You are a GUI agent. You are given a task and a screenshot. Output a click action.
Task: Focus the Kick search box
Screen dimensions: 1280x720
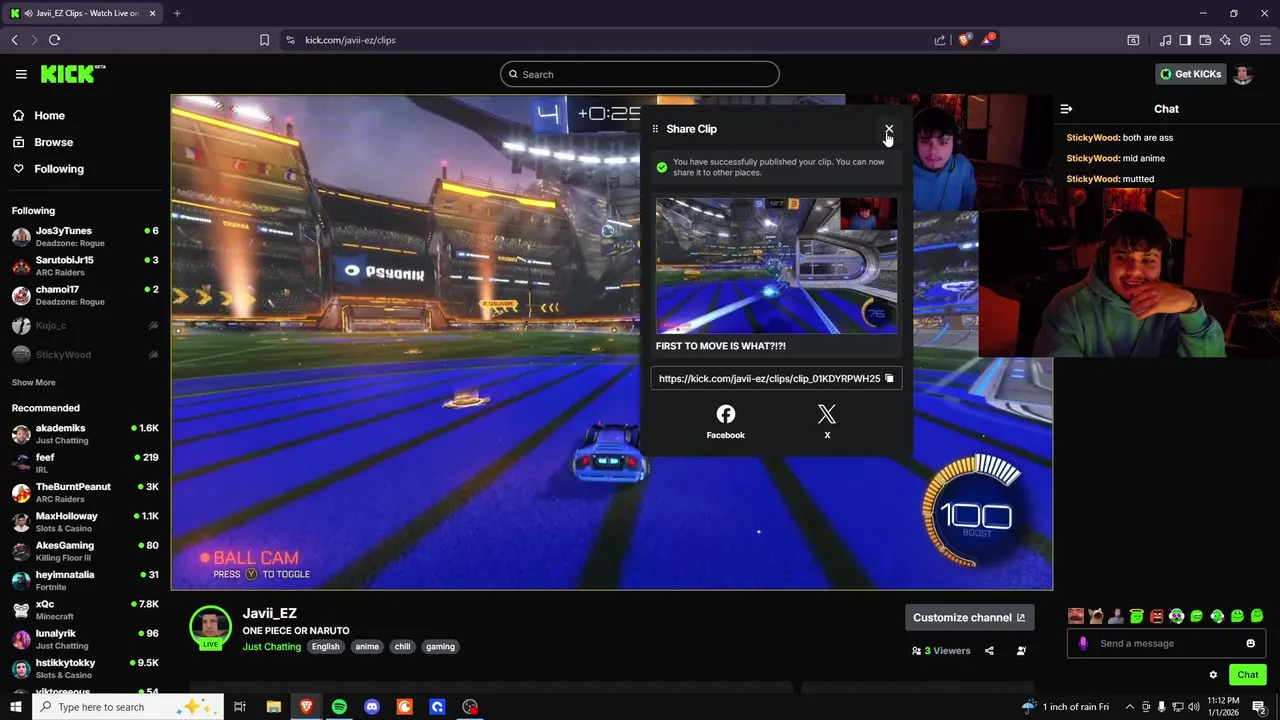pos(640,74)
